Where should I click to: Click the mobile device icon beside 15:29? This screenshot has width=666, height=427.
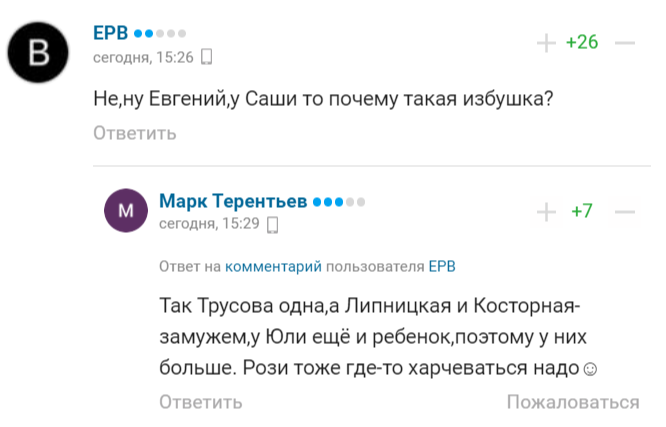[273, 225]
